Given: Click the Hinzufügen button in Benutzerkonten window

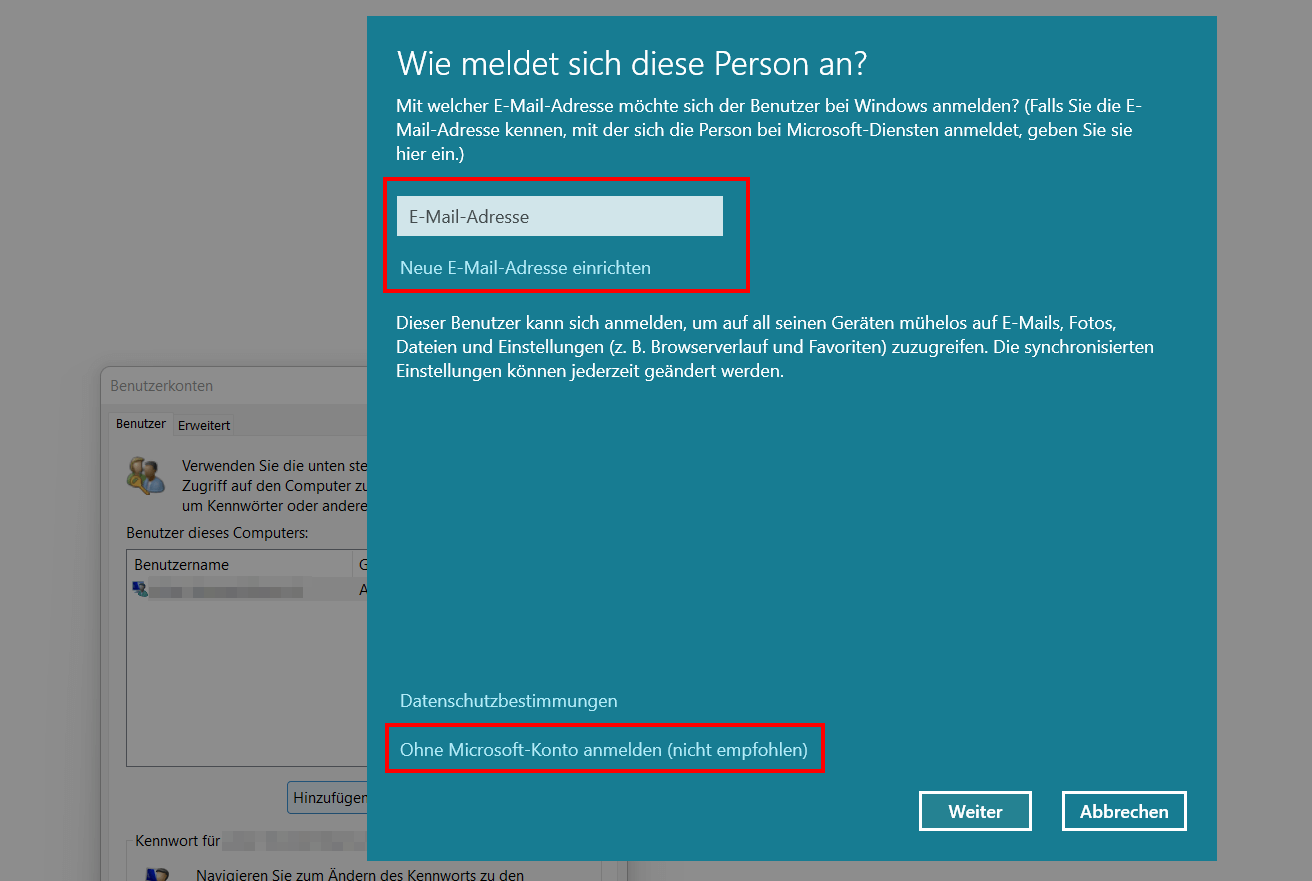Looking at the screenshot, I should [x=328, y=798].
